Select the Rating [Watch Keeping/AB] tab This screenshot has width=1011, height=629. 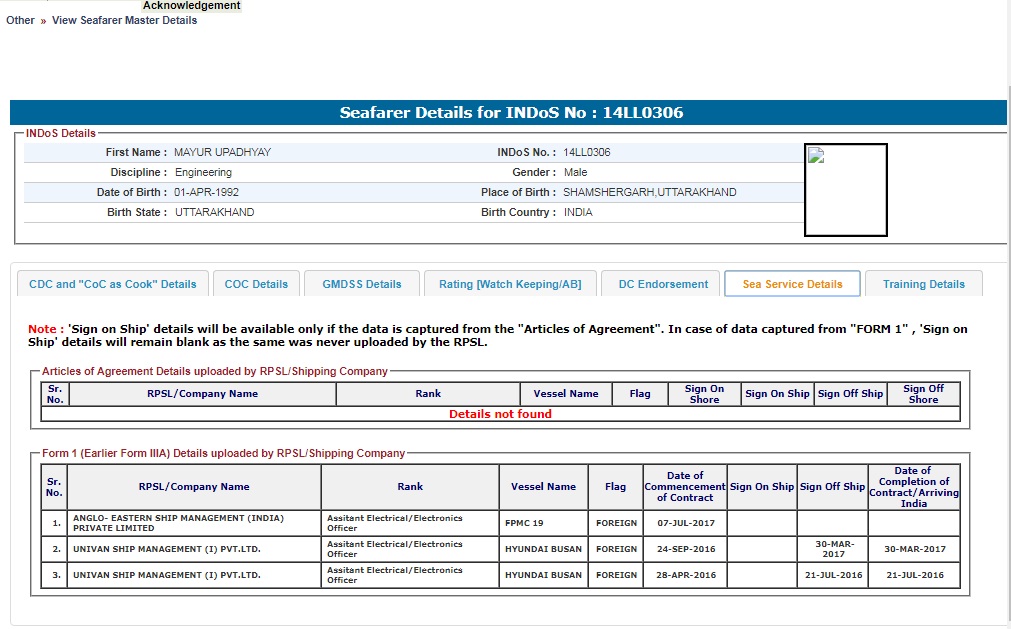click(510, 284)
